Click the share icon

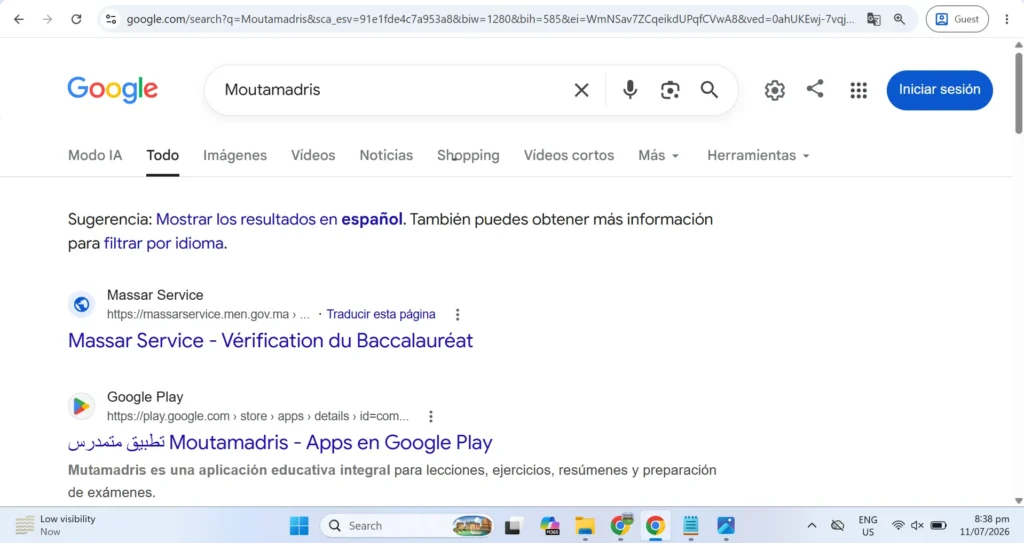(814, 89)
